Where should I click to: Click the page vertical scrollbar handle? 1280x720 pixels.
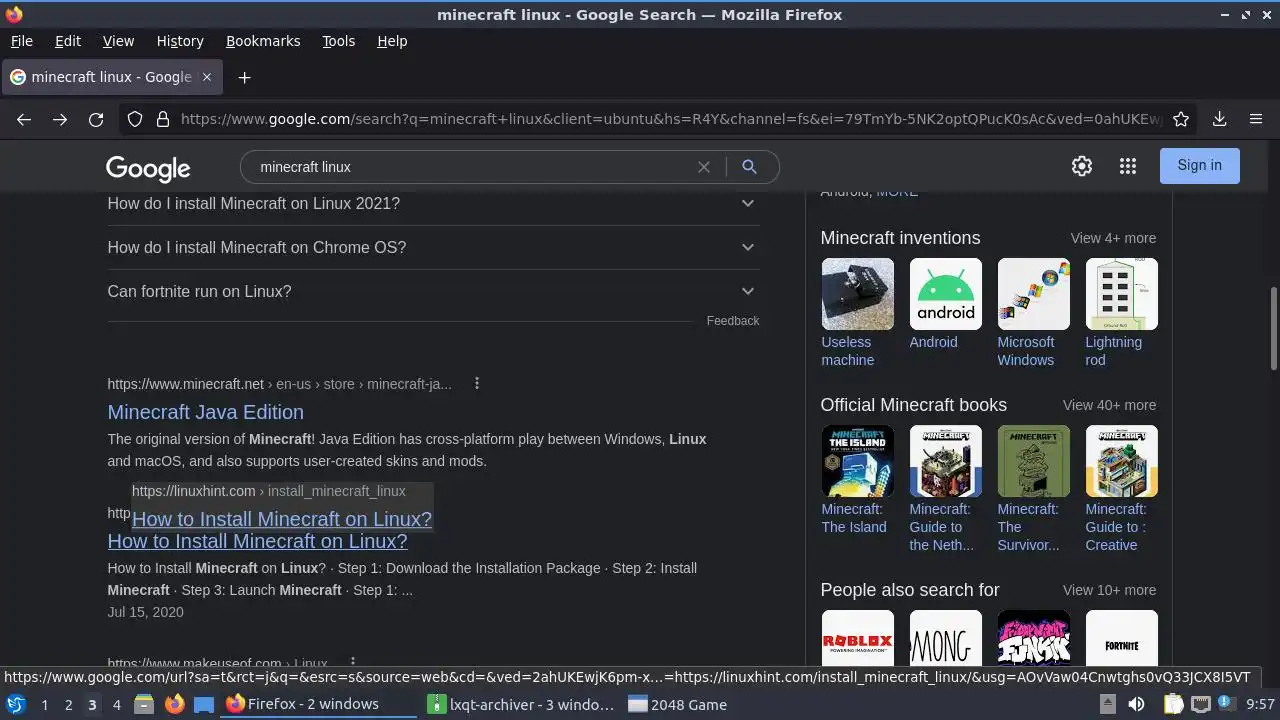point(1273,327)
